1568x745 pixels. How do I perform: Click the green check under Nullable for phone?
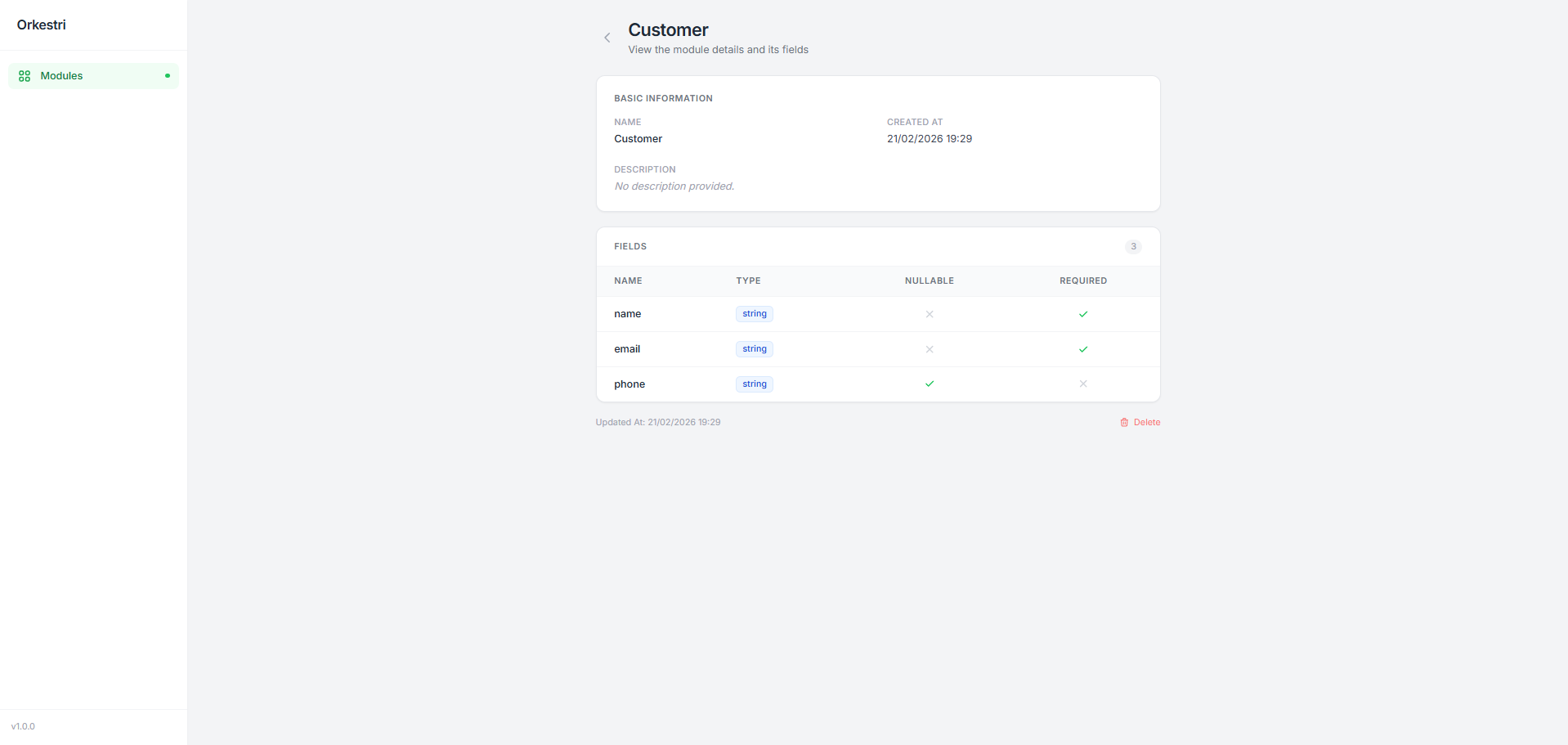click(x=930, y=384)
